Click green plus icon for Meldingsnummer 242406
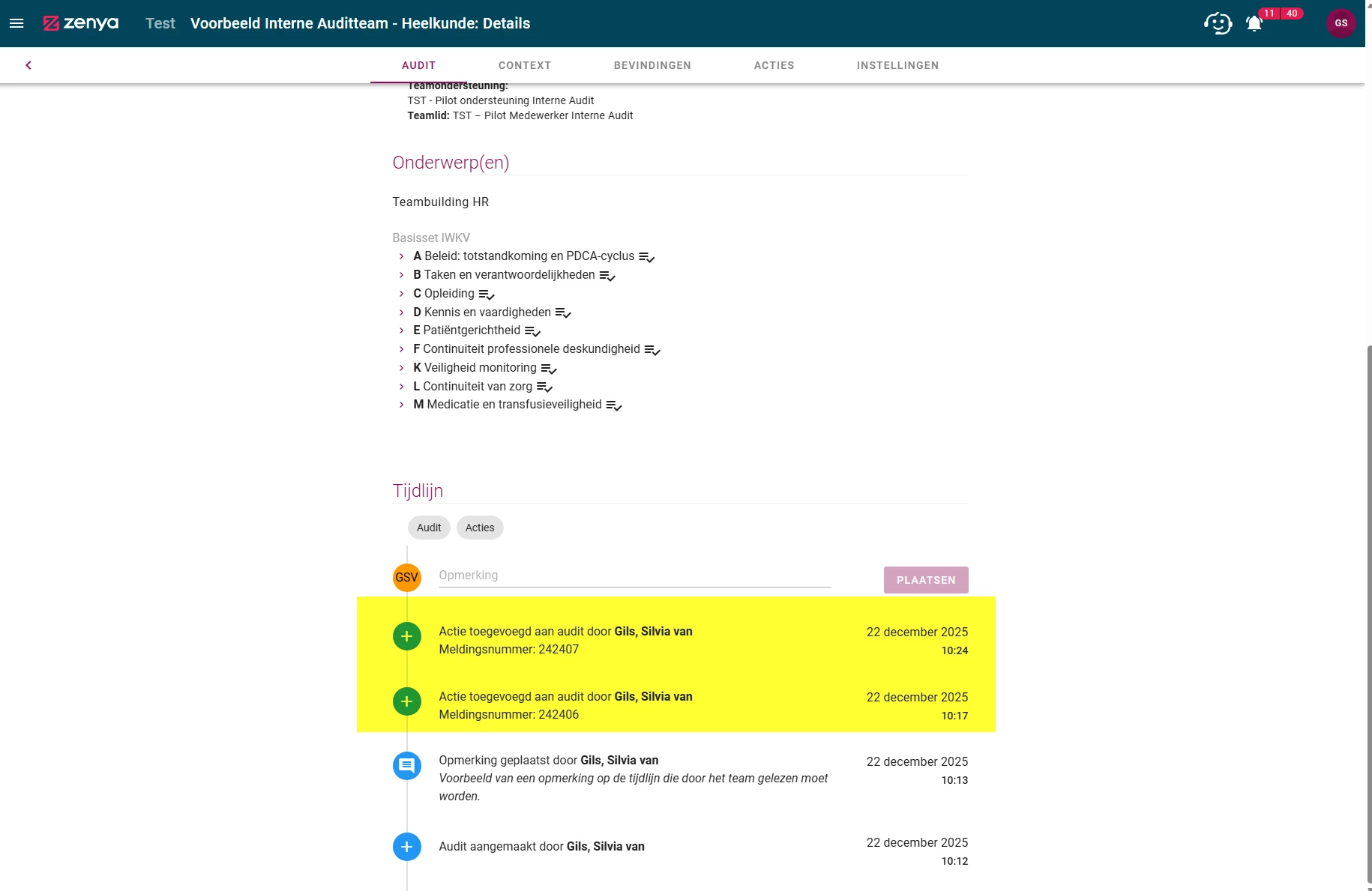The image size is (1372, 891). coord(407,701)
